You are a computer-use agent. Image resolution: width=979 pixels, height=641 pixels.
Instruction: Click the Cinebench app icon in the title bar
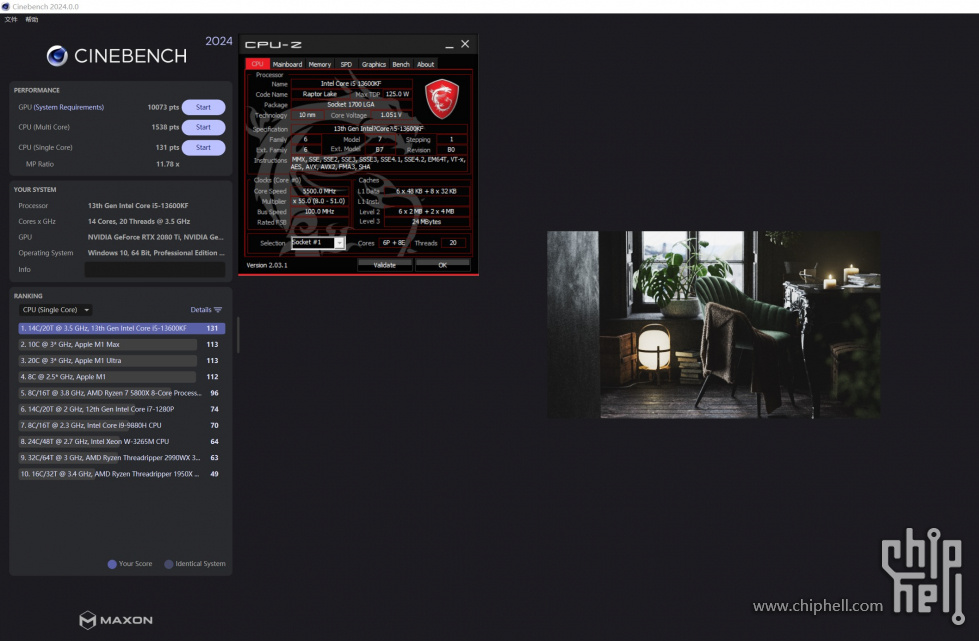pos(6,6)
